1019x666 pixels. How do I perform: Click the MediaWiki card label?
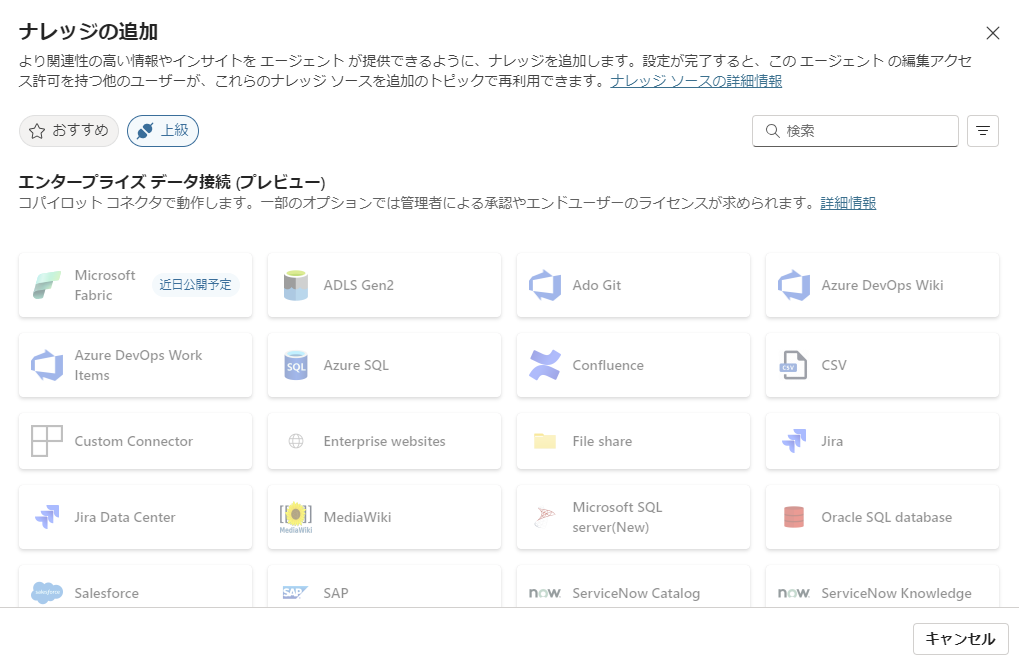pyautogui.click(x=357, y=517)
